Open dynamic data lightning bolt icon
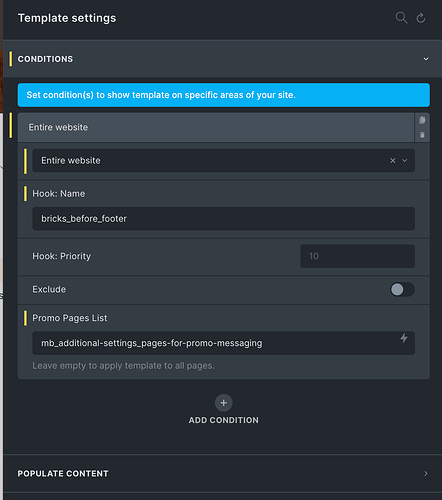The height and width of the screenshot is (500, 442). 404,338
